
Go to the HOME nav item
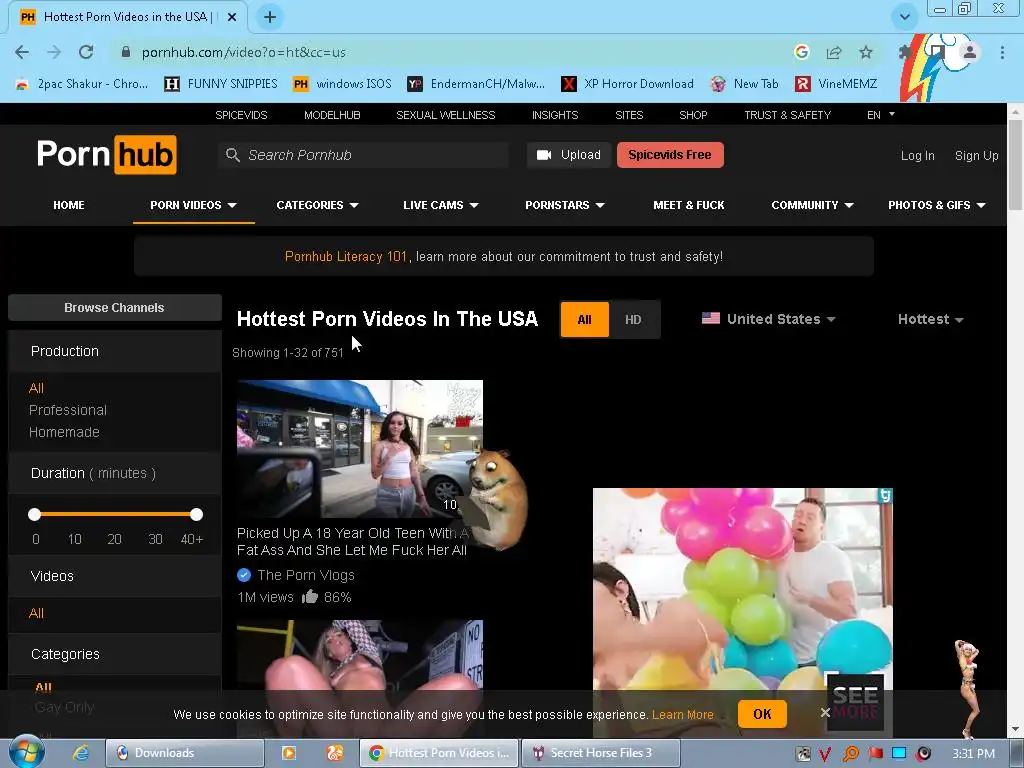pyautogui.click(x=69, y=205)
